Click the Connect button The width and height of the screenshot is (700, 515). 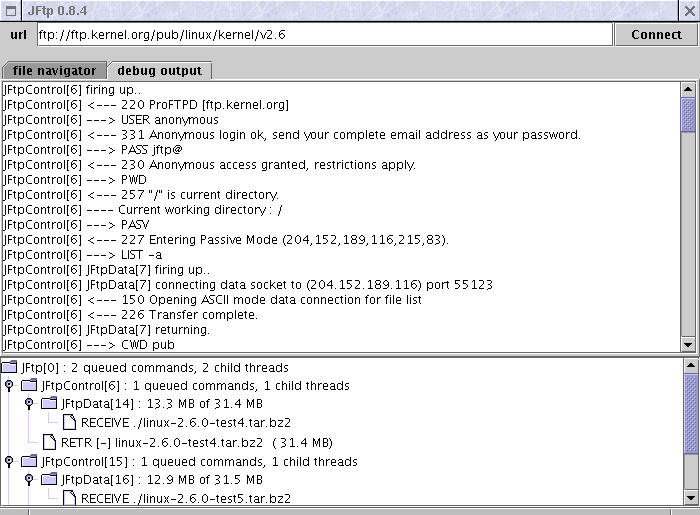point(656,35)
